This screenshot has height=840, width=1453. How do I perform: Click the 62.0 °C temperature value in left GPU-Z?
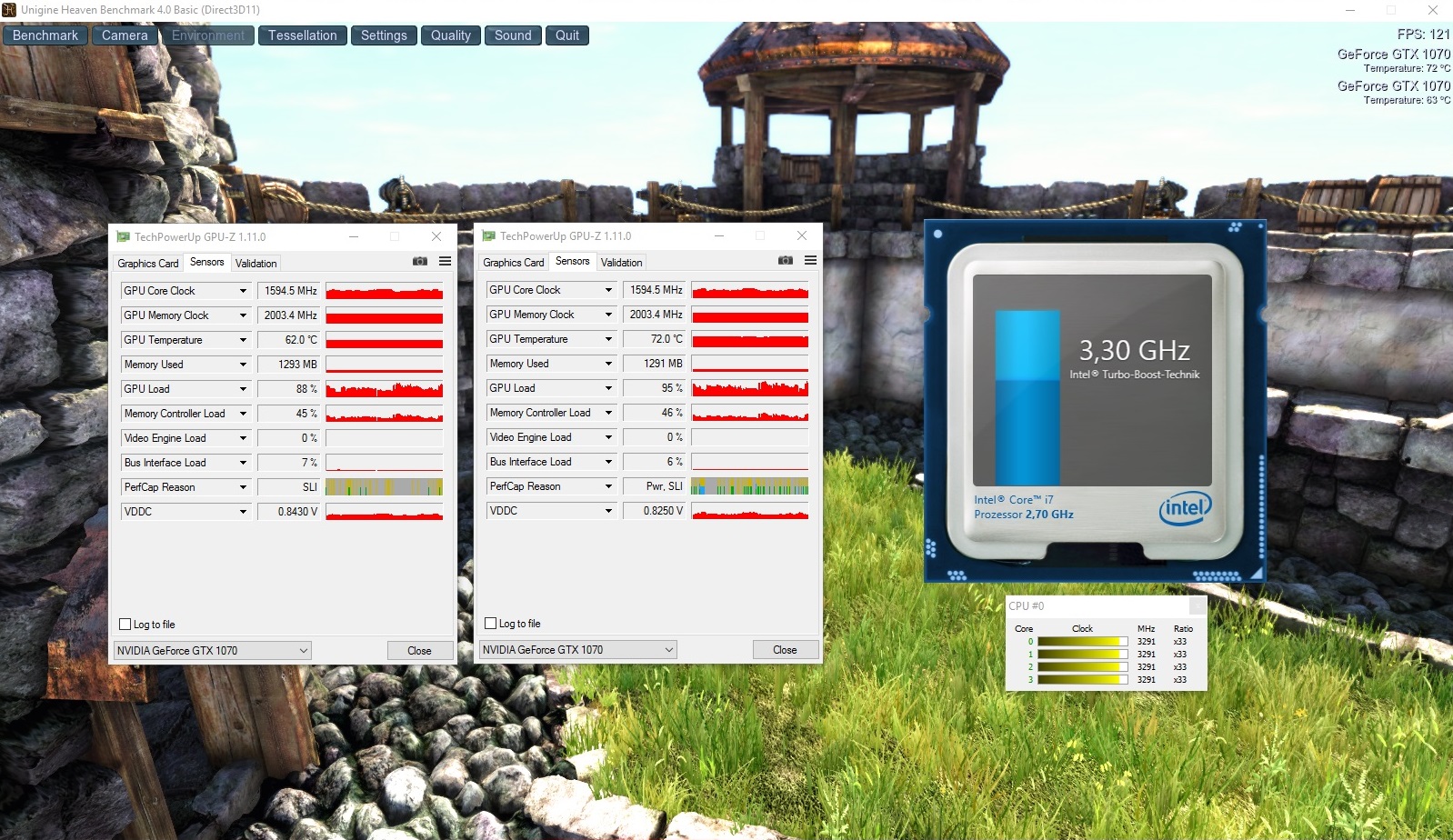pos(288,340)
